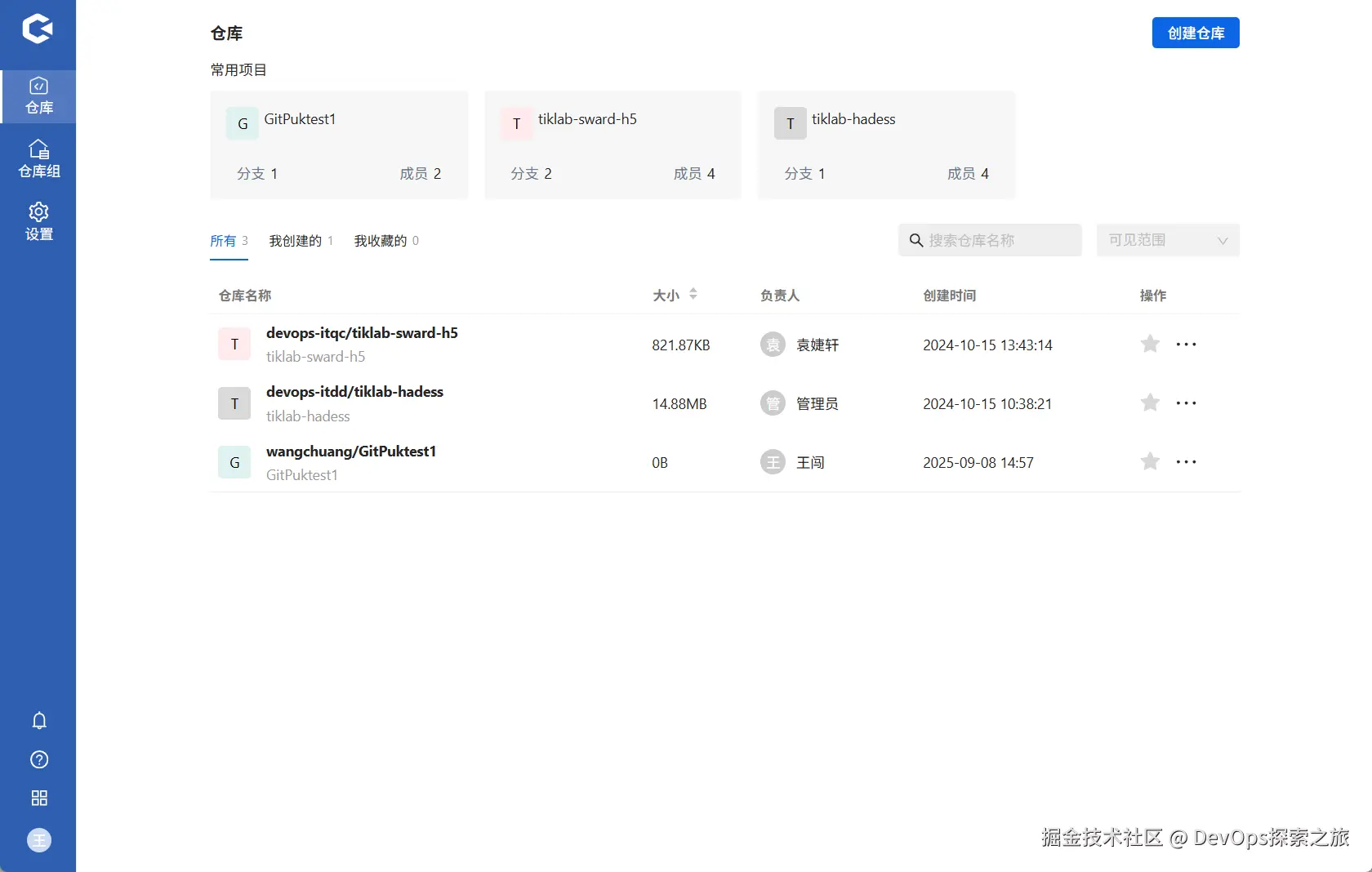Focus the 搜索仓库名称 search field
This screenshot has width=1372, height=872.
pos(990,240)
